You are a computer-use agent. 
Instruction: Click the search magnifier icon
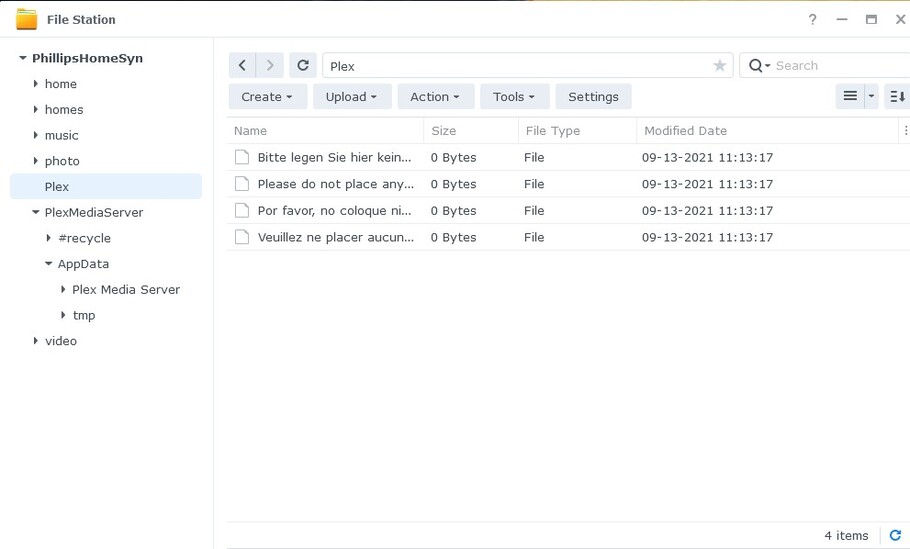click(x=756, y=66)
